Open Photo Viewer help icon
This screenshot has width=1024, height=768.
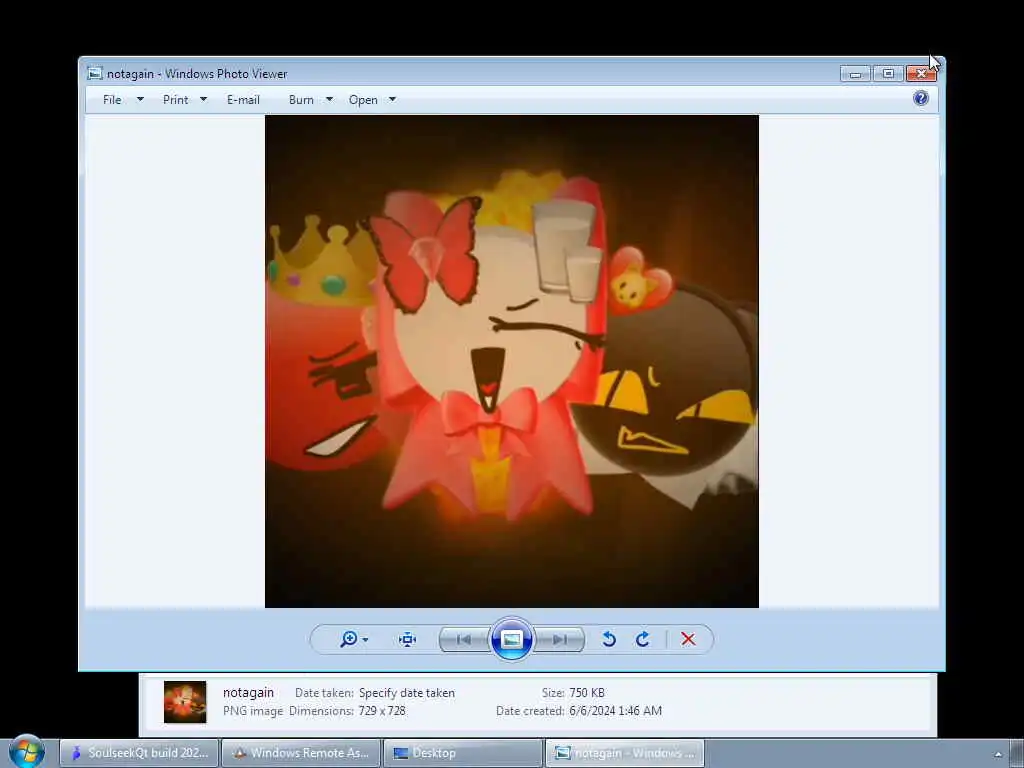coord(921,98)
